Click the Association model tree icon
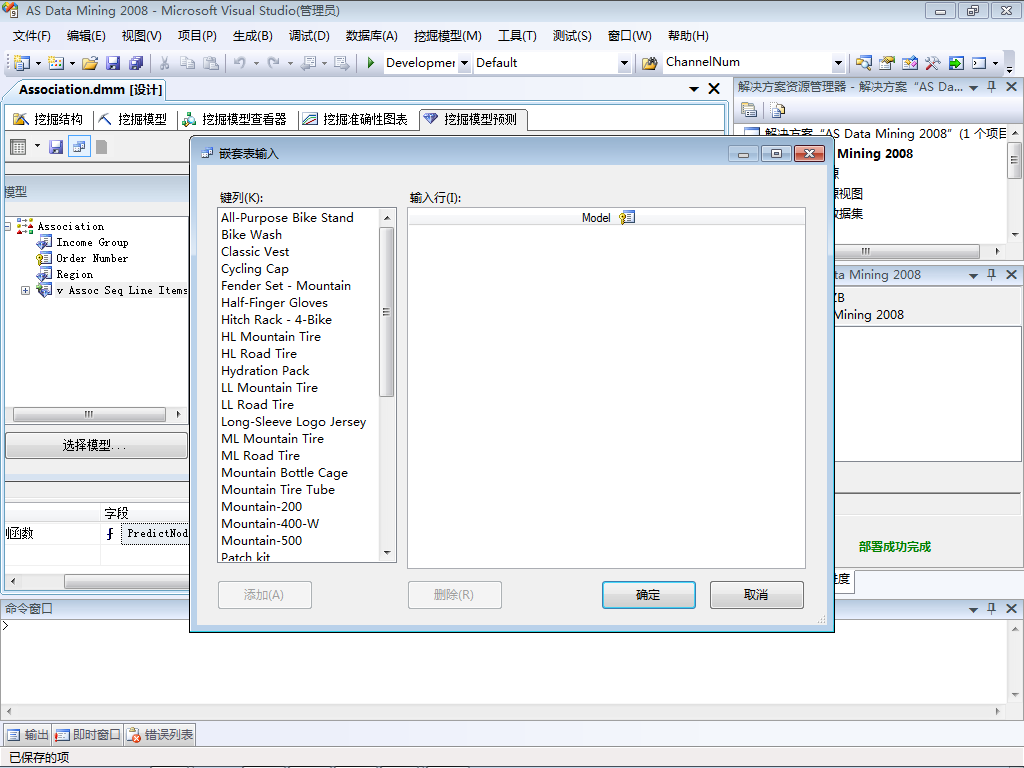 coord(25,226)
